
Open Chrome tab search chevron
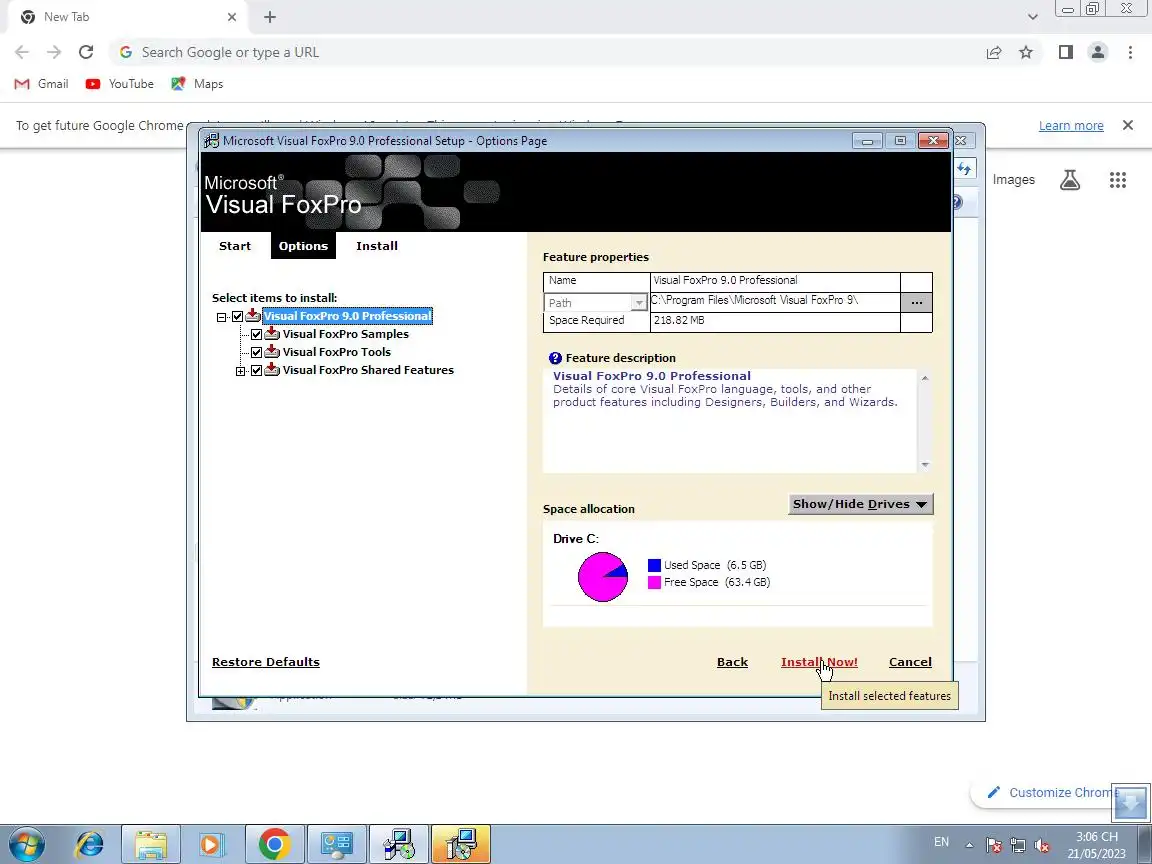click(1032, 17)
